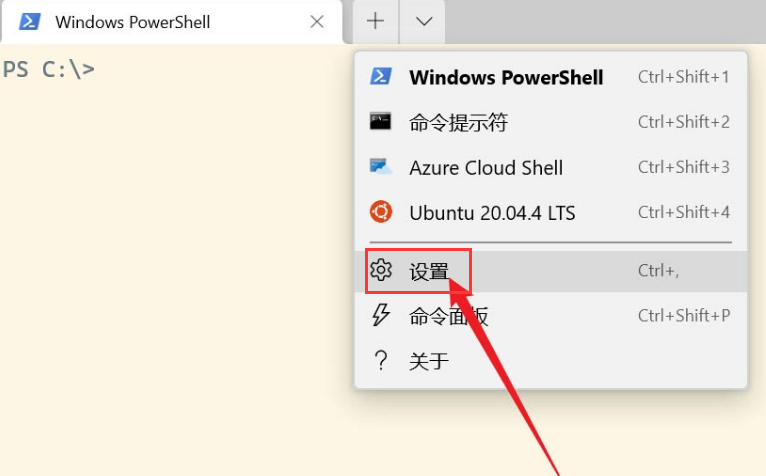Open 设置 from the dropdown menu

[x=430, y=271]
